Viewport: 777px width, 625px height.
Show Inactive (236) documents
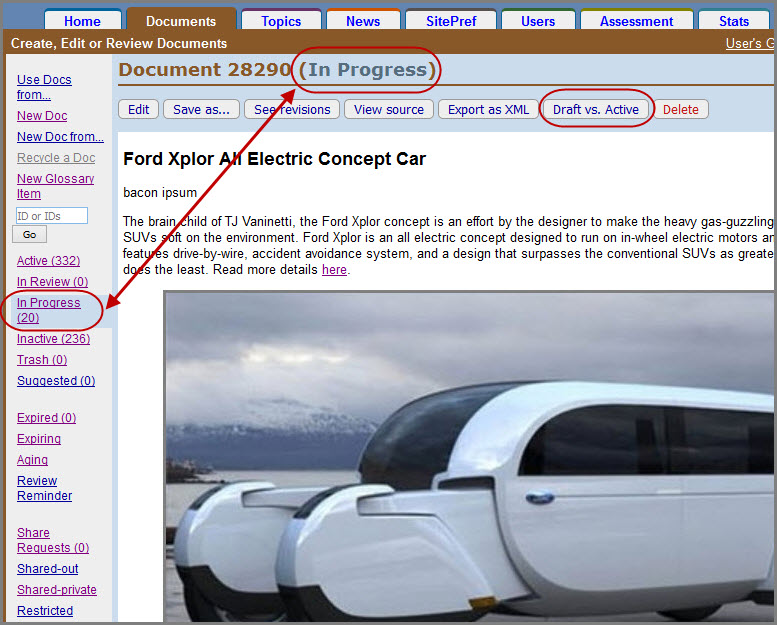tap(54, 339)
